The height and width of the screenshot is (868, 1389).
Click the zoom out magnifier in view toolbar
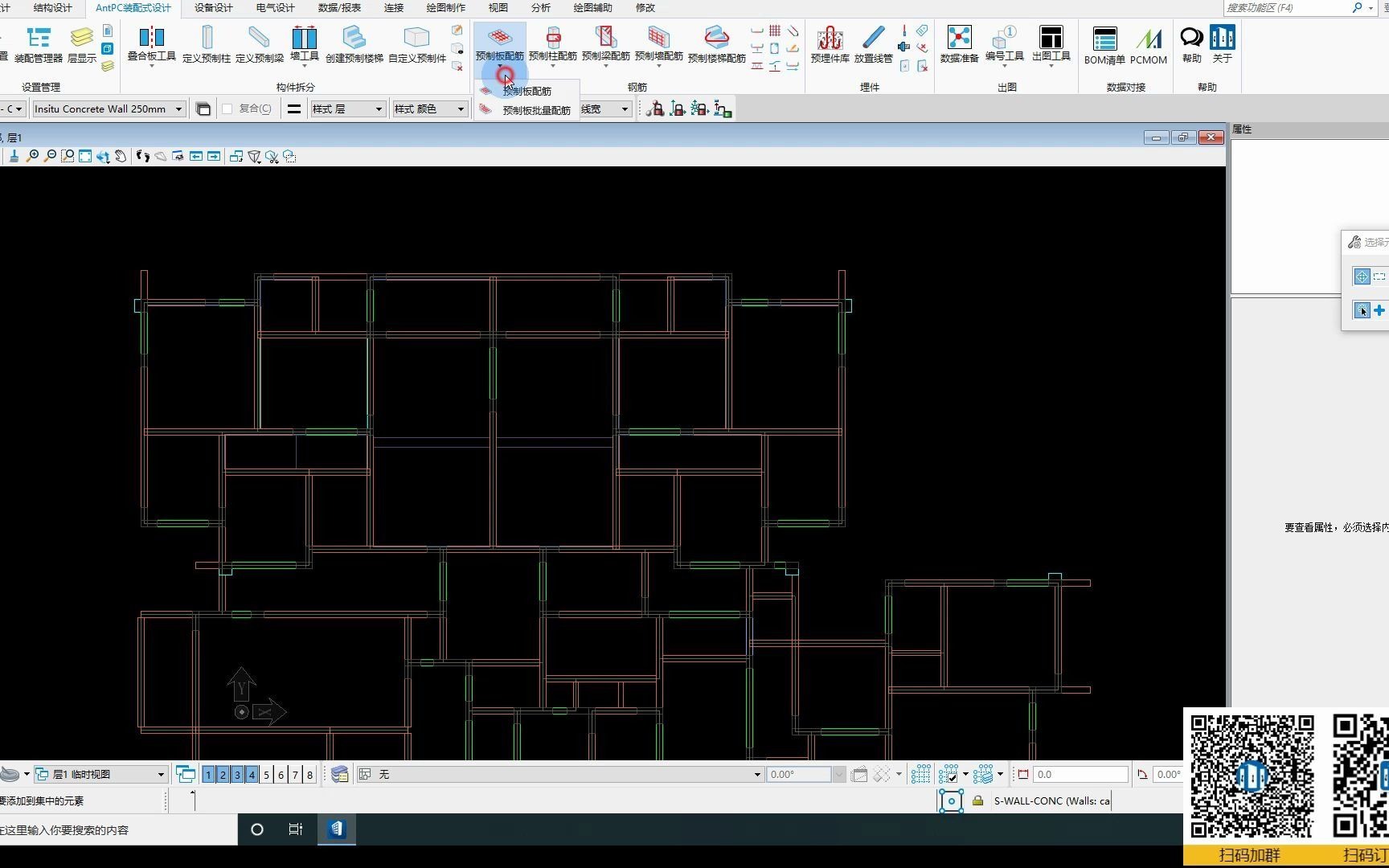50,156
